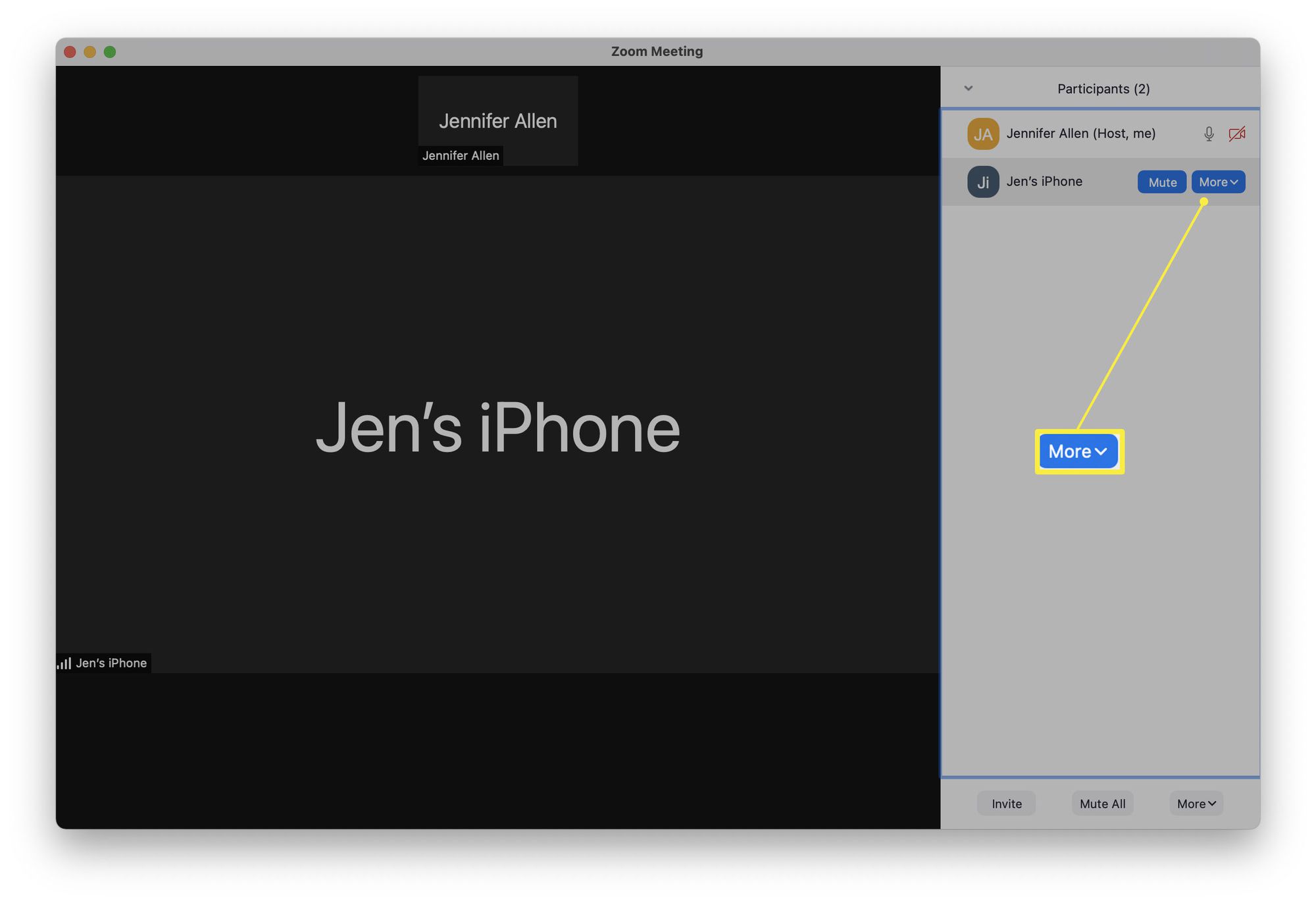Select the Jen's iPhone participant row name

[x=1044, y=182]
